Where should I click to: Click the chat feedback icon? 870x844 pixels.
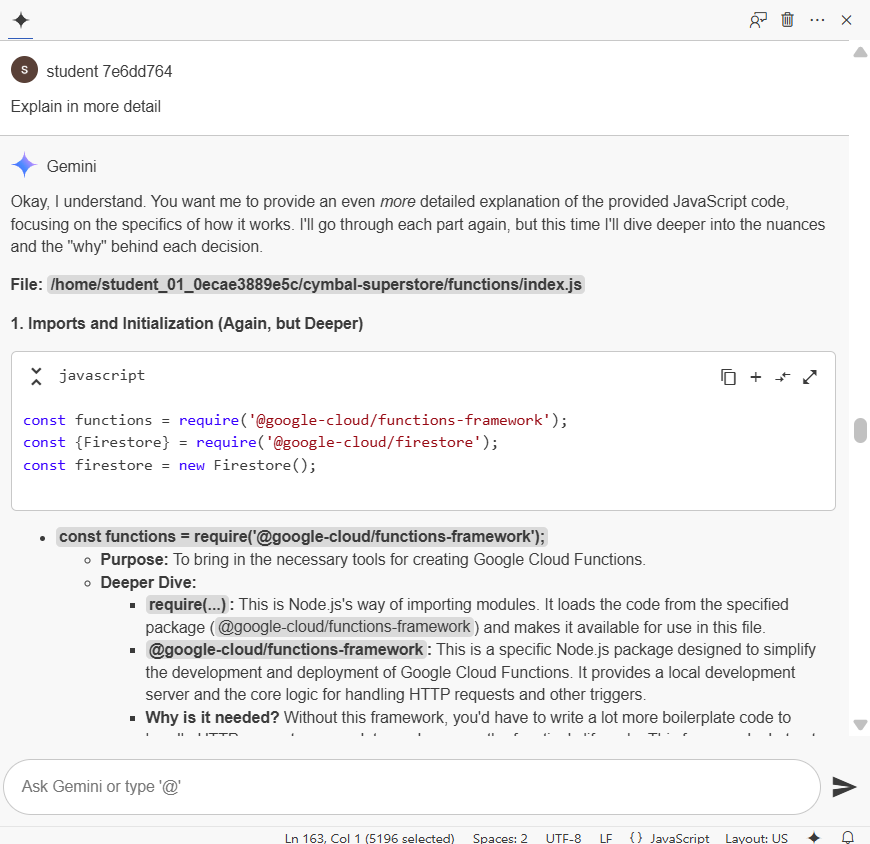[x=758, y=21]
